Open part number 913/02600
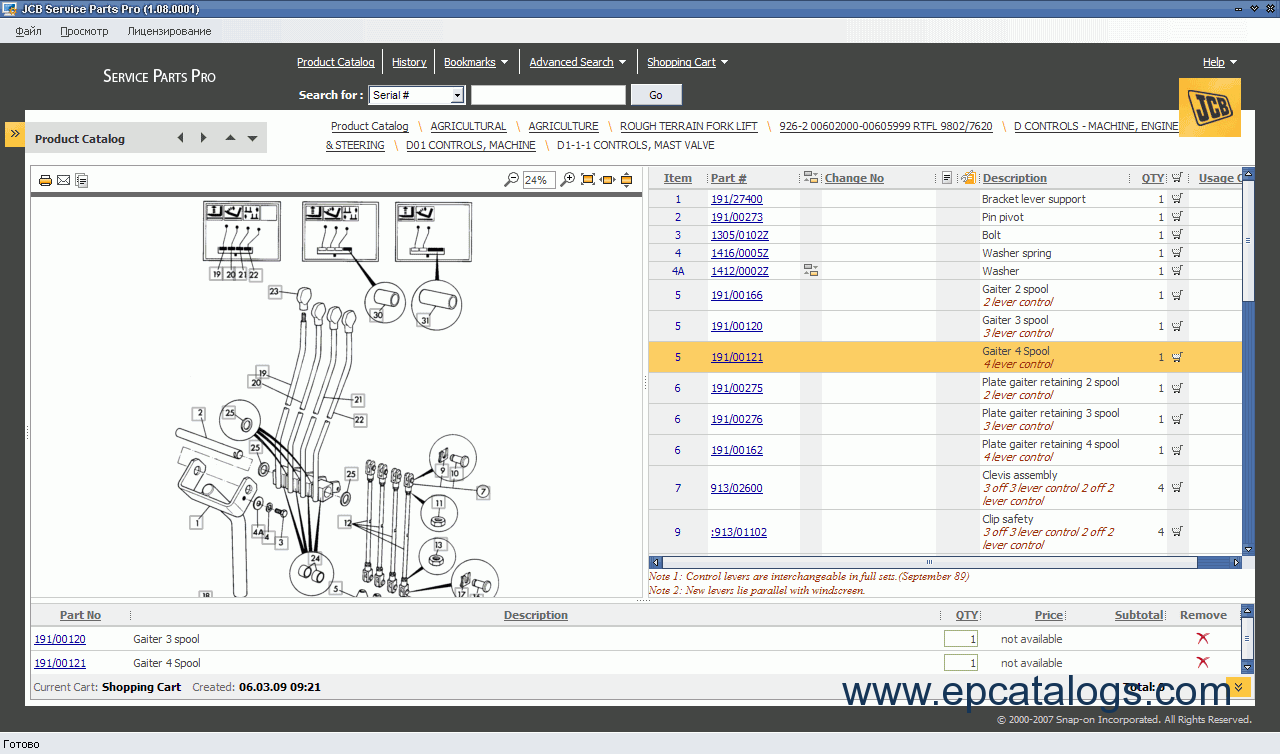The height and width of the screenshot is (754, 1280). [736, 488]
